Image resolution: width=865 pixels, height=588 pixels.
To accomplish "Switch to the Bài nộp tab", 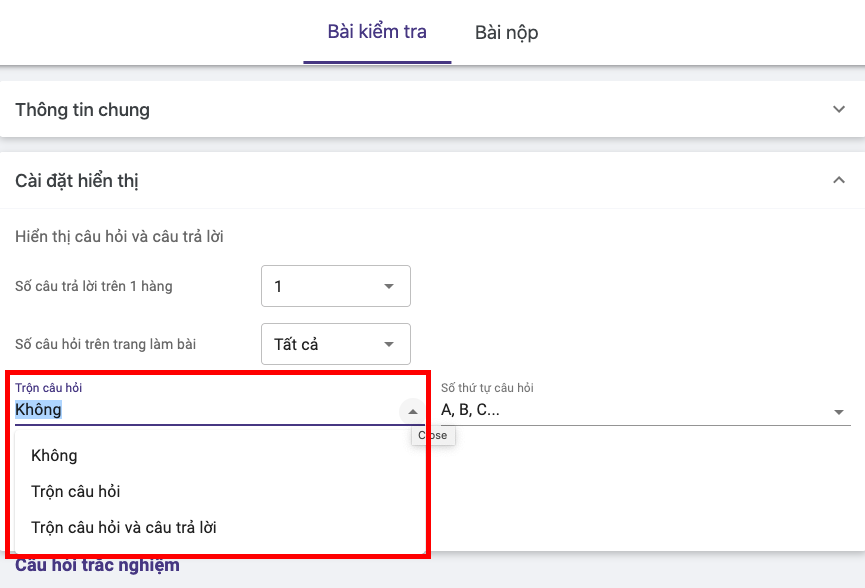I will pos(506,33).
